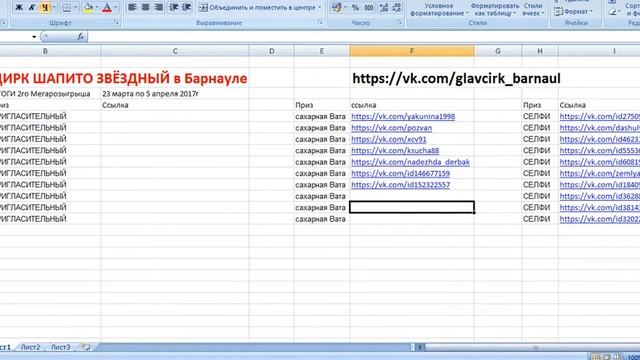Switch to Лист2 sheet tab
This screenshot has height=360, width=640.
(31, 347)
